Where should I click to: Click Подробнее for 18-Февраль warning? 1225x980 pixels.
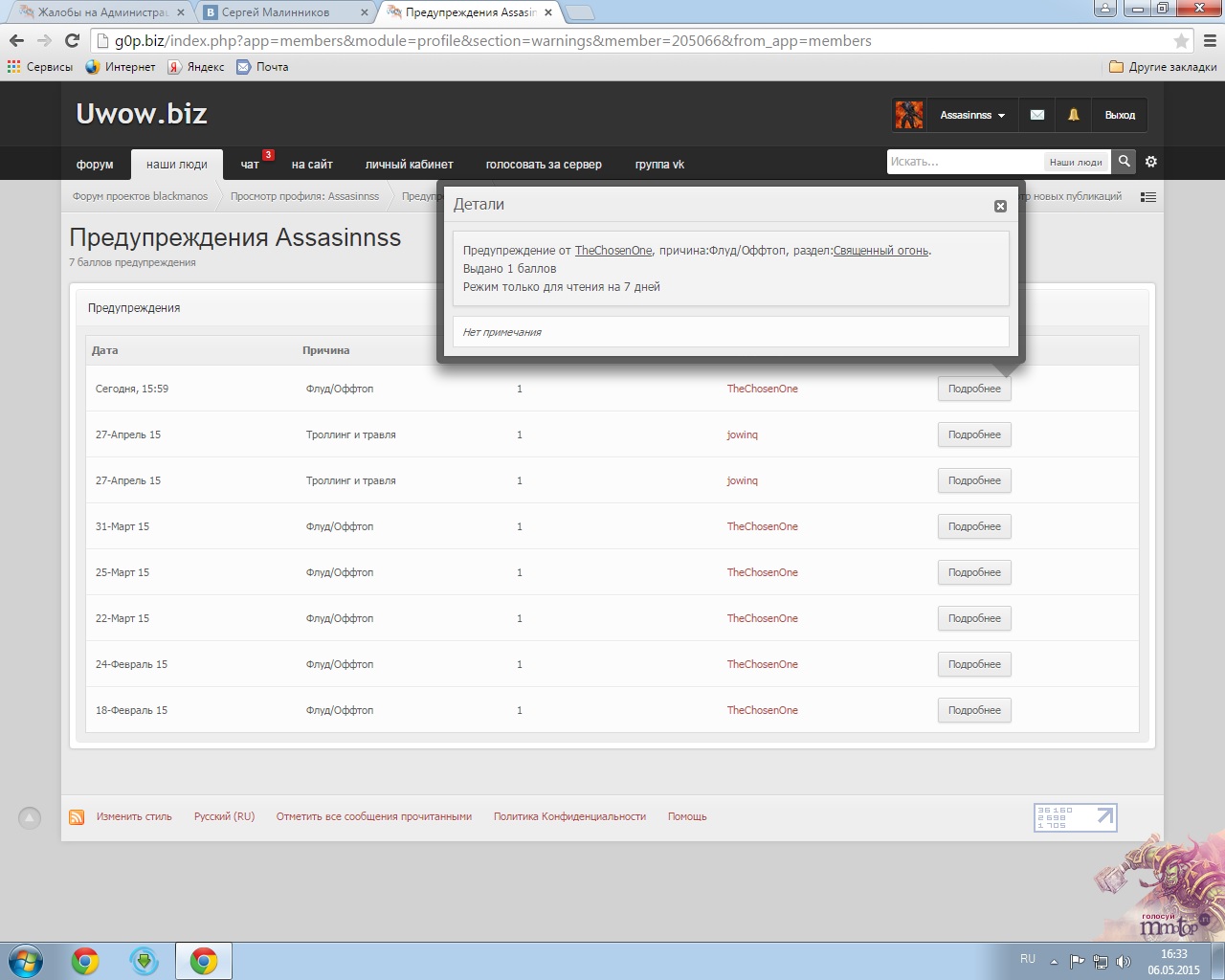974,710
